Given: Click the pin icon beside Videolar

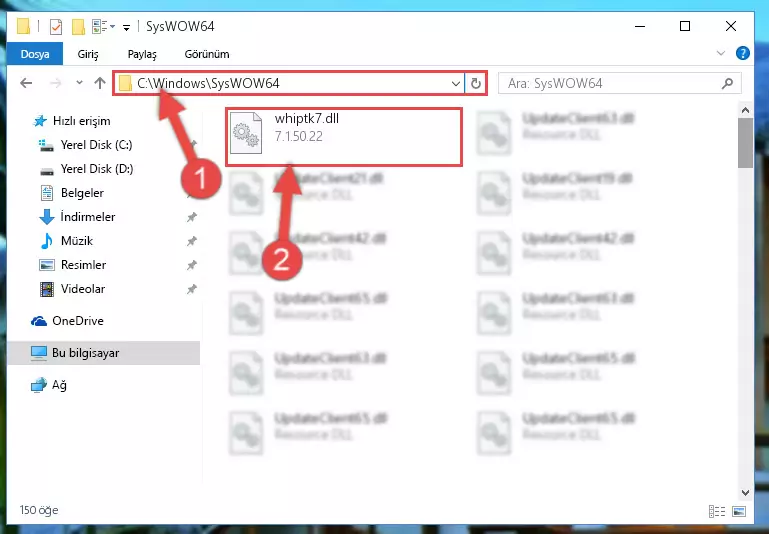Looking at the screenshot, I should coord(192,289).
